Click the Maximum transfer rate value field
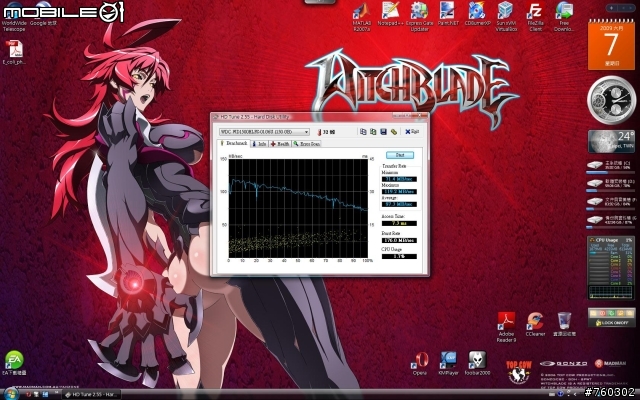The width and height of the screenshot is (640, 400). tap(399, 191)
